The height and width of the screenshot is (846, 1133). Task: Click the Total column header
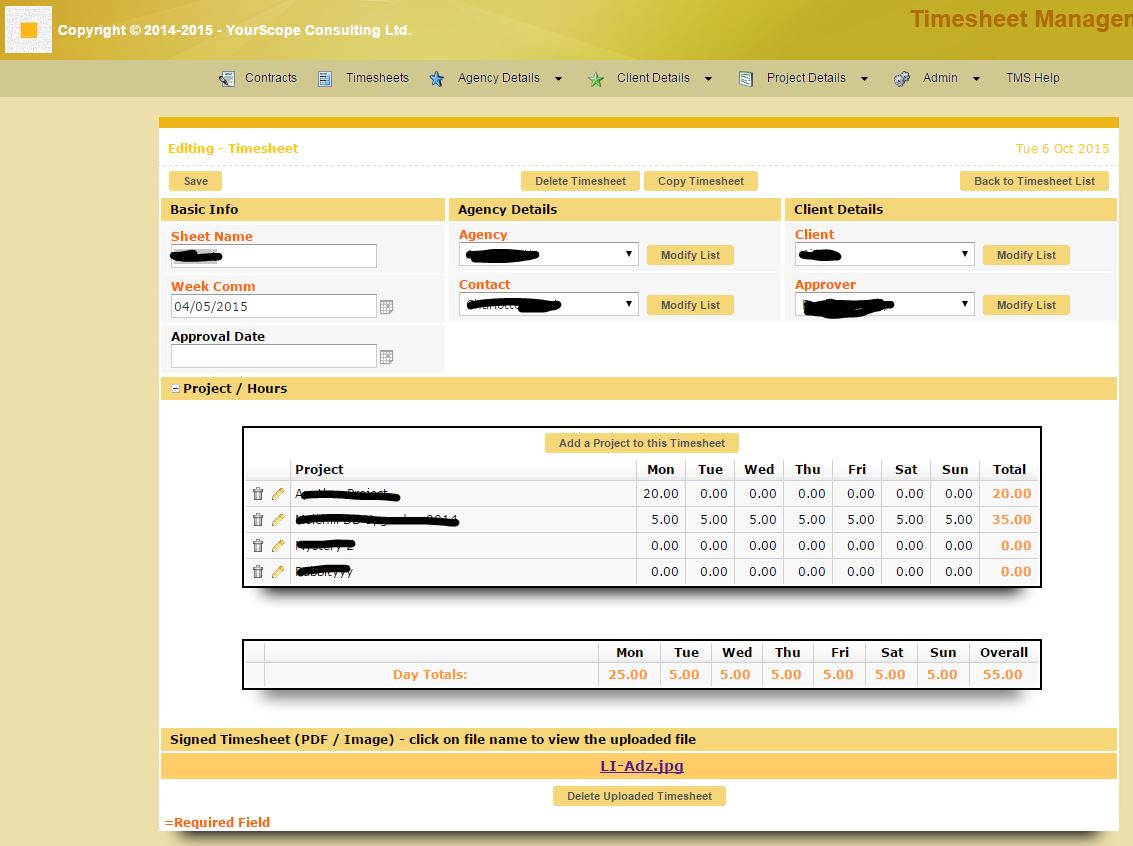click(1009, 470)
